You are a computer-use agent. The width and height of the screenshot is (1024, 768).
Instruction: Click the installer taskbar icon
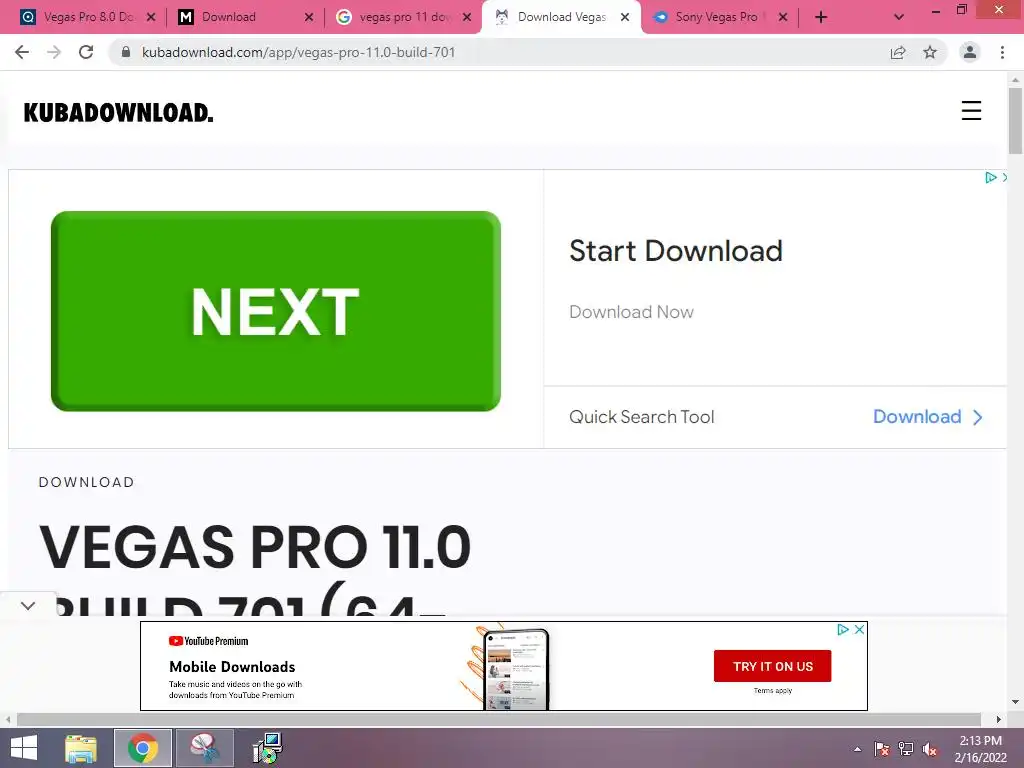pos(267,748)
